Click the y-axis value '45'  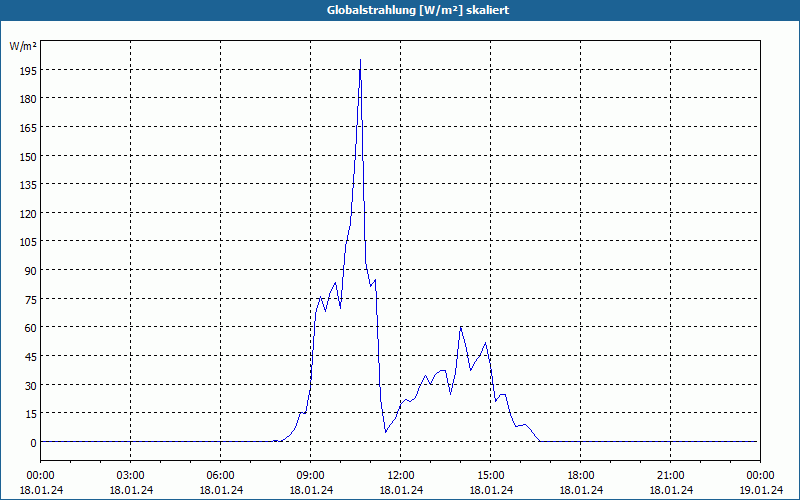tap(31, 357)
